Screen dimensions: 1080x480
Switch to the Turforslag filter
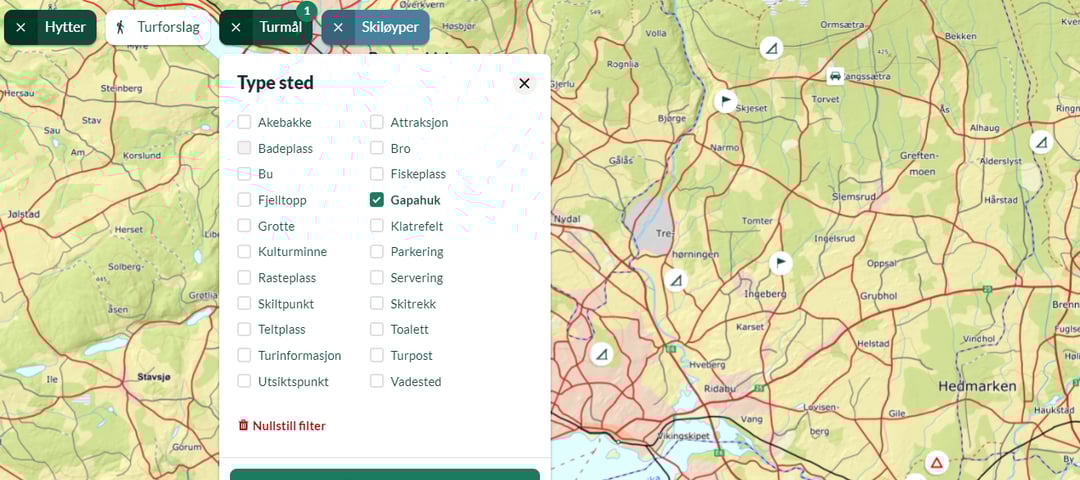click(158, 27)
